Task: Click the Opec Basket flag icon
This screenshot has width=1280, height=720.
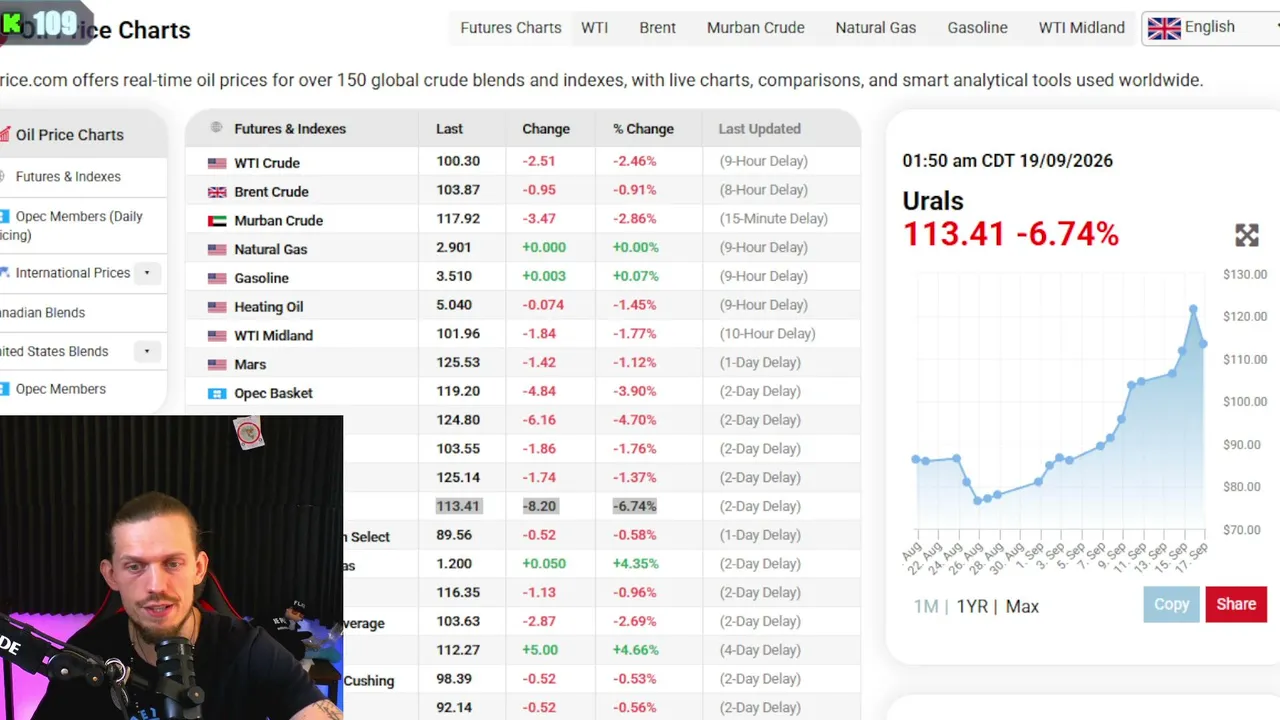Action: pyautogui.click(x=217, y=393)
